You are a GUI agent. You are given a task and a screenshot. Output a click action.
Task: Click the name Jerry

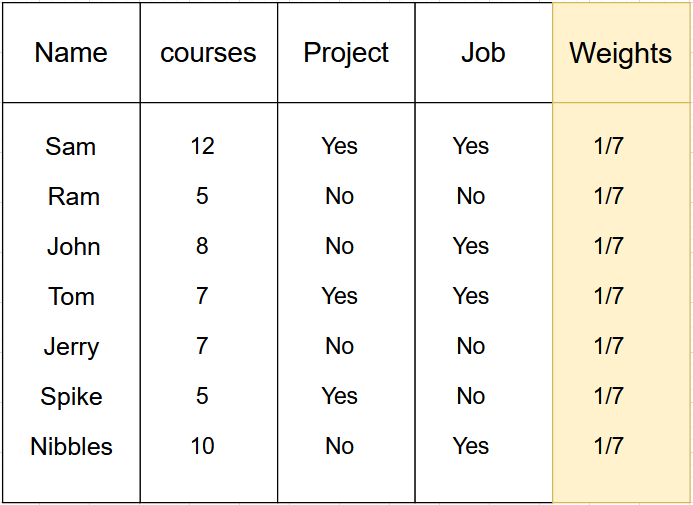pyautogui.click(x=71, y=347)
